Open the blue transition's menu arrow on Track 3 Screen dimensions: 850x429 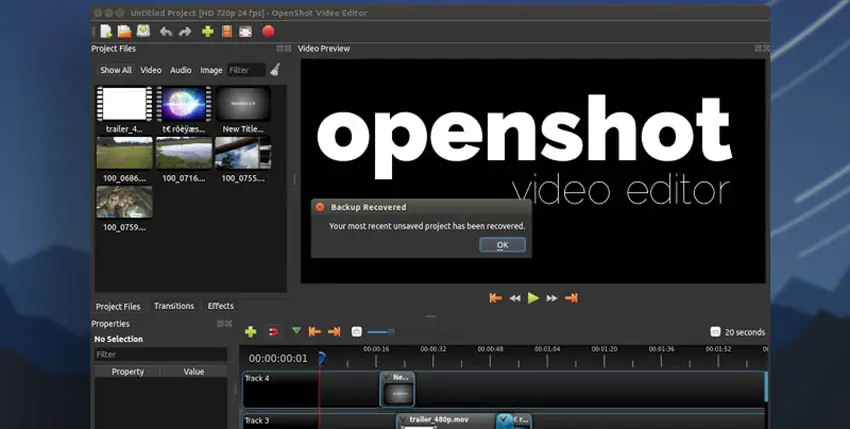(x=504, y=419)
